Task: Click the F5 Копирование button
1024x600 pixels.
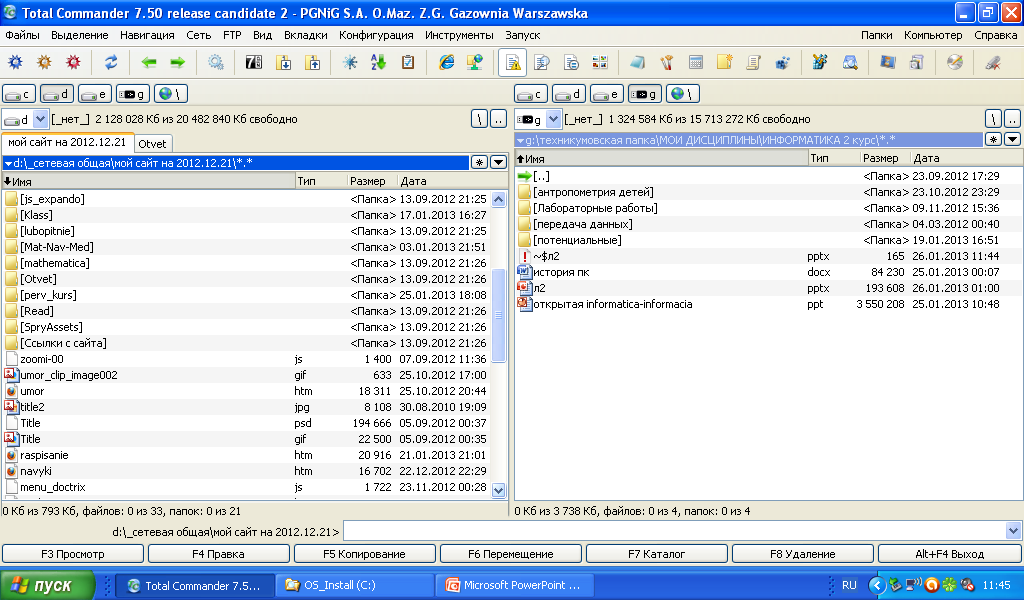Action: pyautogui.click(x=364, y=554)
